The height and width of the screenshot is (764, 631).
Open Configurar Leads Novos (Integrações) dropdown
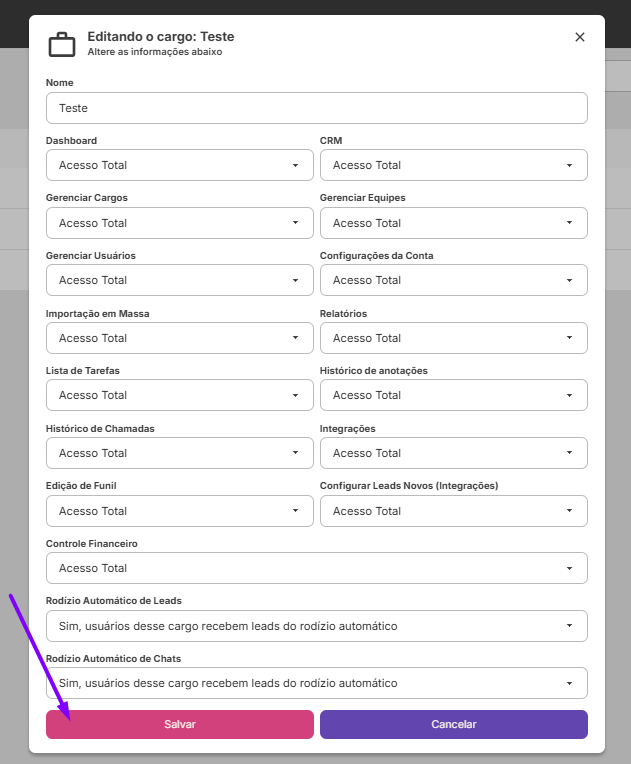(x=454, y=511)
